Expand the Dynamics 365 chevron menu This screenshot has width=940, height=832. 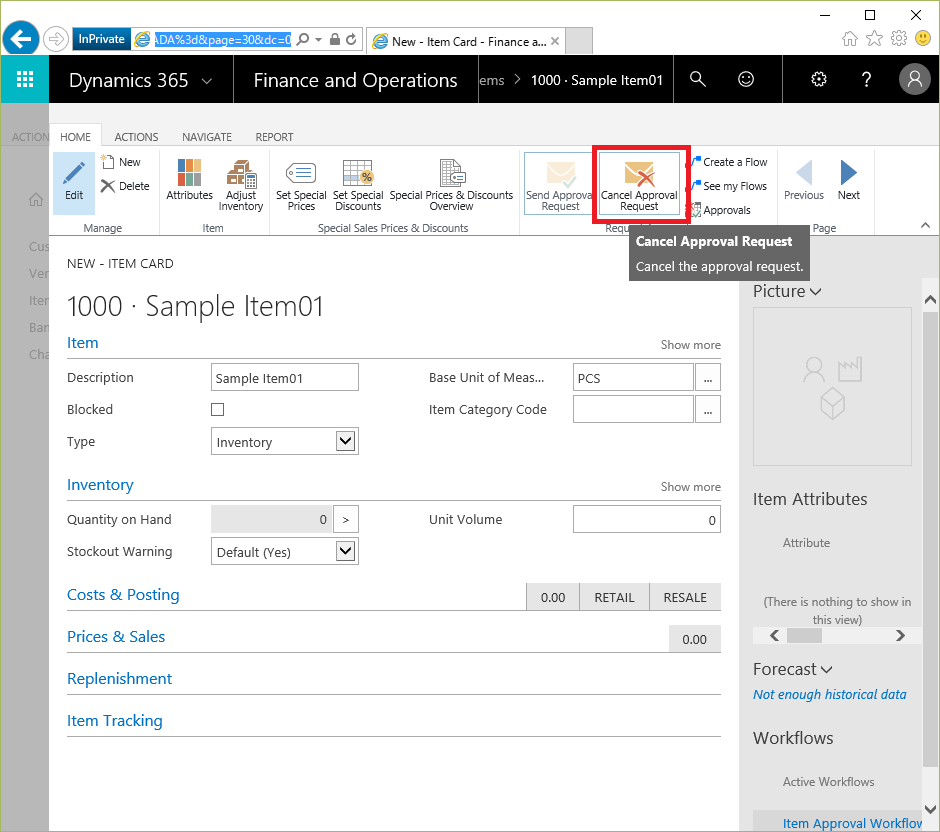point(207,80)
